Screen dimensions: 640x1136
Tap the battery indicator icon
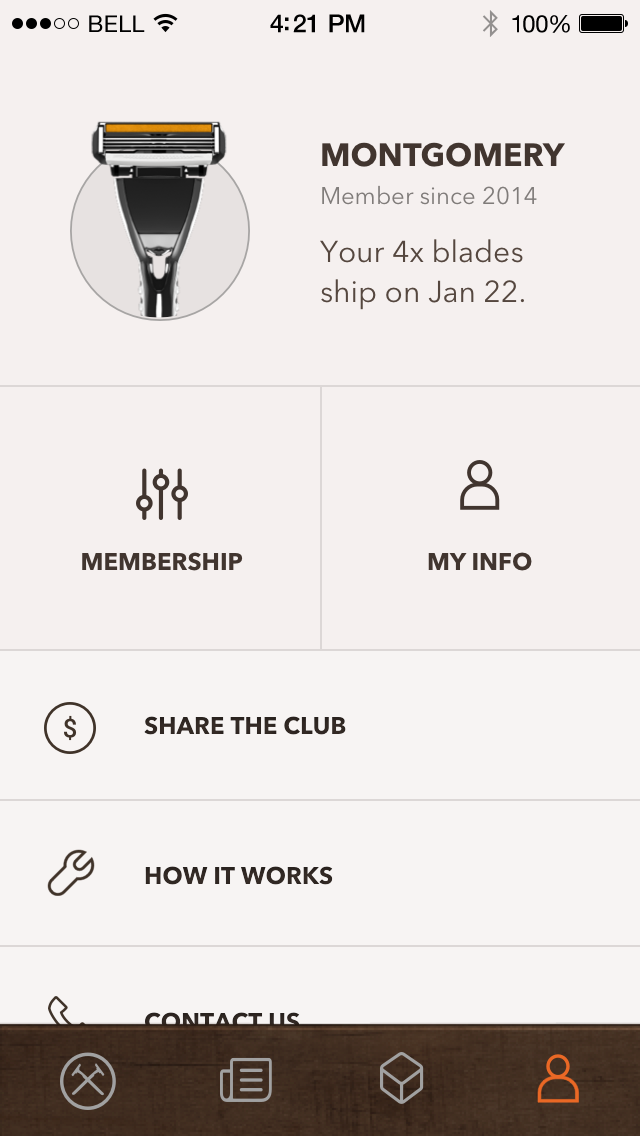pyautogui.click(x=603, y=24)
